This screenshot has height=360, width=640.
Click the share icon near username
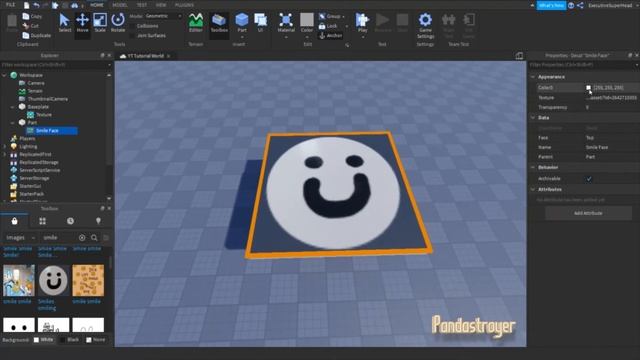[x=580, y=5]
